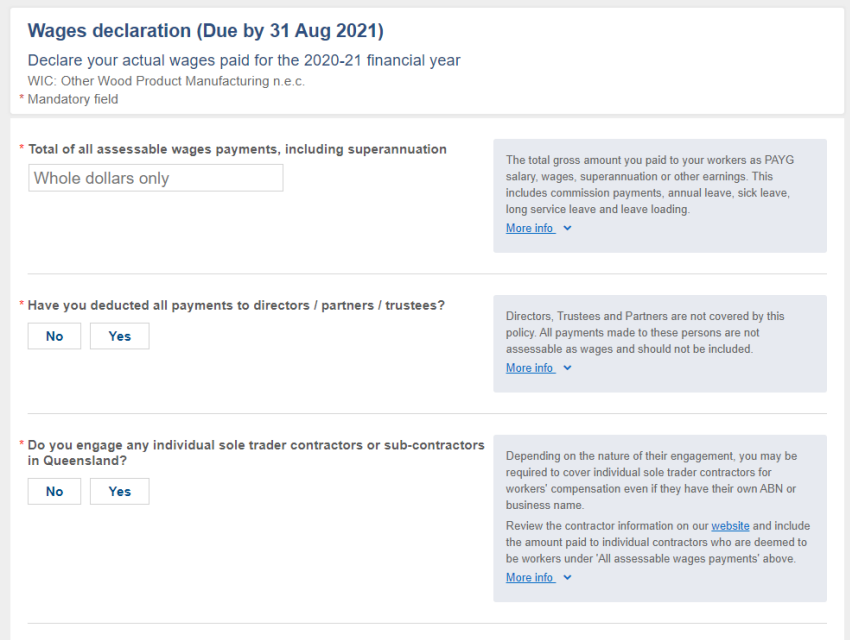Click the sole trader contractors question text
Screen dimensions: 850x640
pyautogui.click(x=256, y=452)
